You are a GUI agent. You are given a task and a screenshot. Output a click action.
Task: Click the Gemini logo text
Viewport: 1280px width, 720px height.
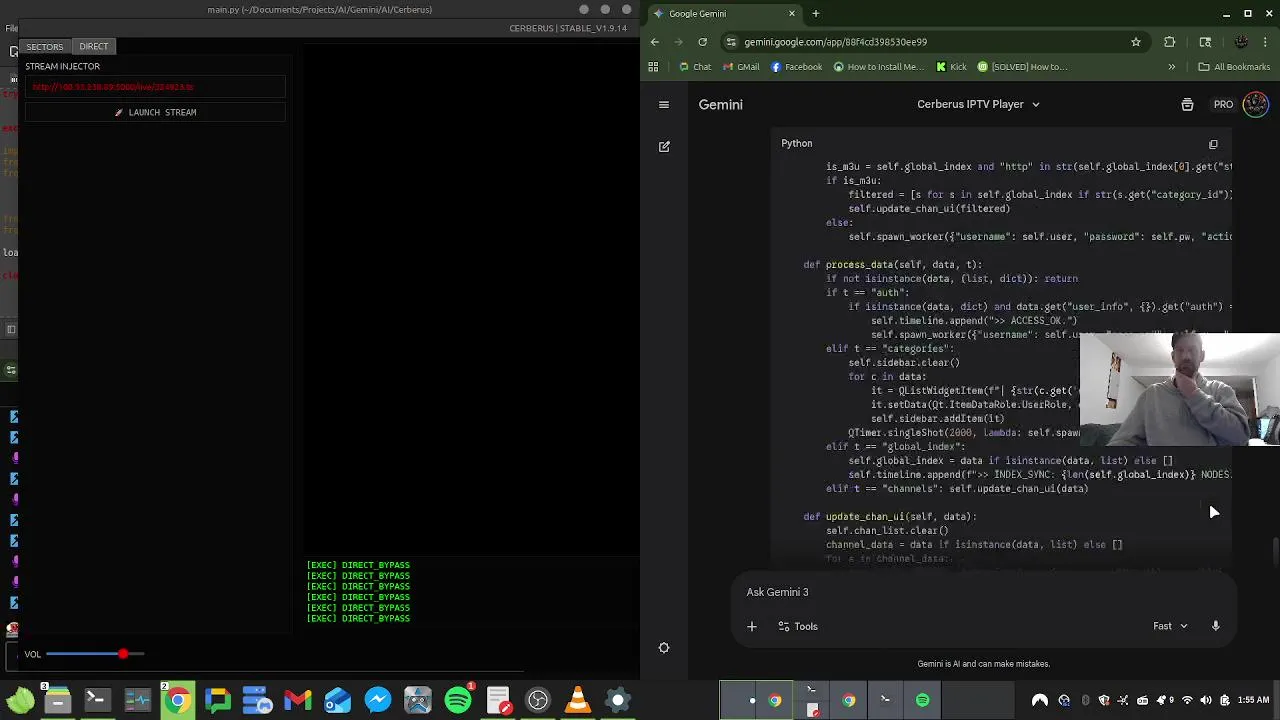point(720,104)
